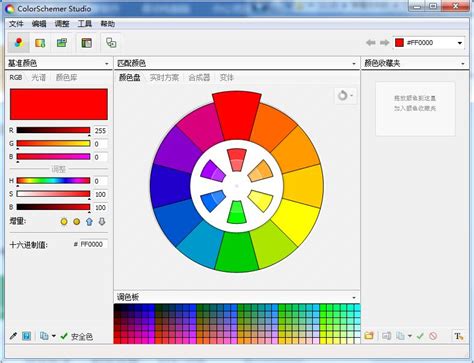Click the 增量 label
Image resolution: width=474 pixels, height=363 pixels.
[x=18, y=221]
